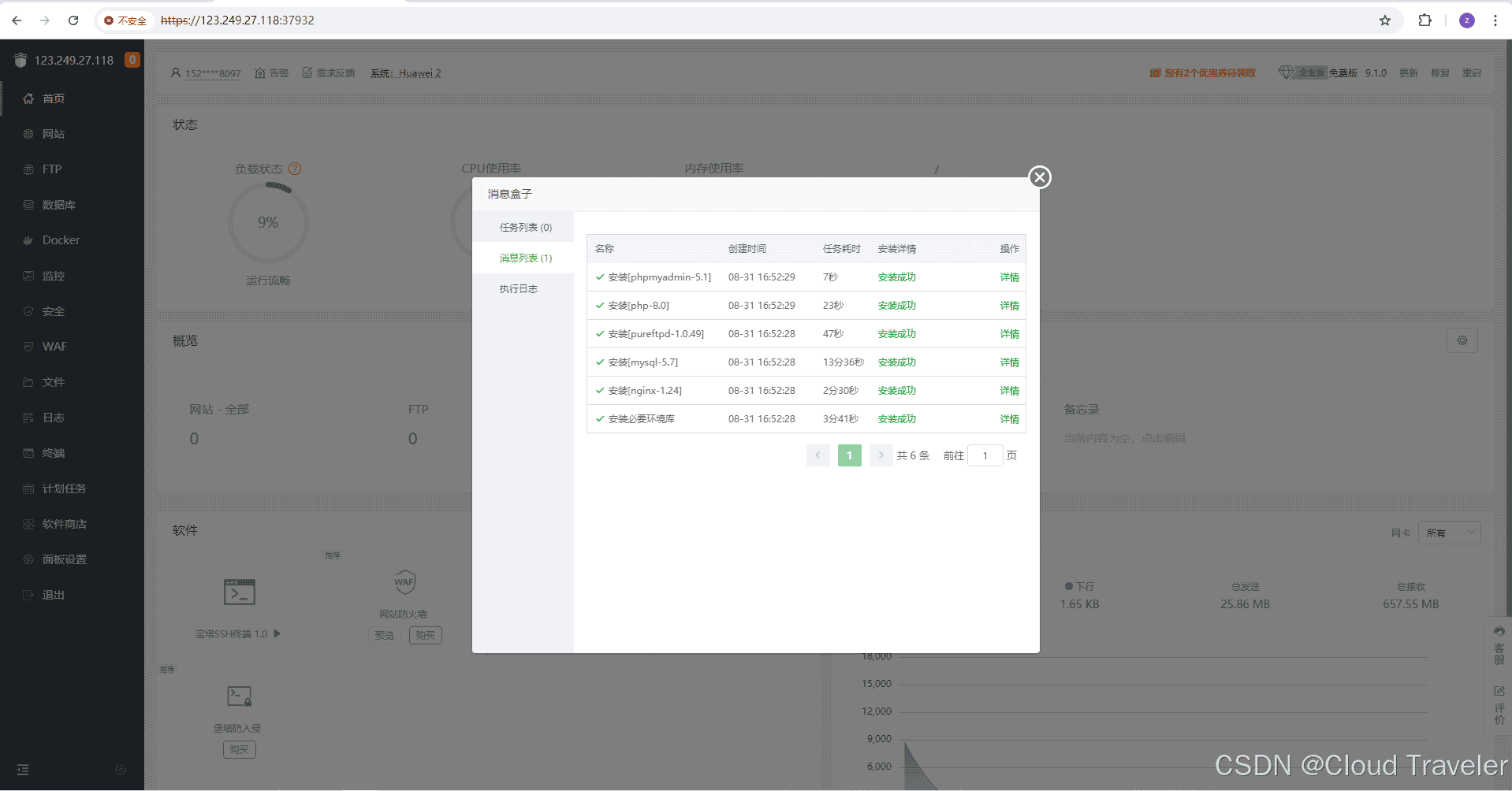The width and height of the screenshot is (1512, 791).
Task: Collapse the sidebar with the bottom-left toggle
Action: coord(23,769)
